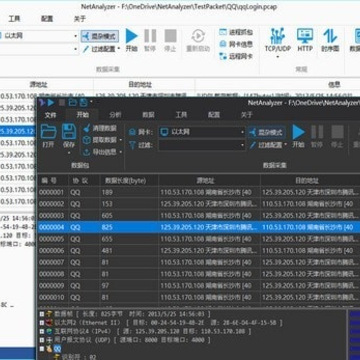The height and width of the screenshot is (360, 360).
Task: Switch to the 配置 tab in dark window
Action: pos(214,115)
